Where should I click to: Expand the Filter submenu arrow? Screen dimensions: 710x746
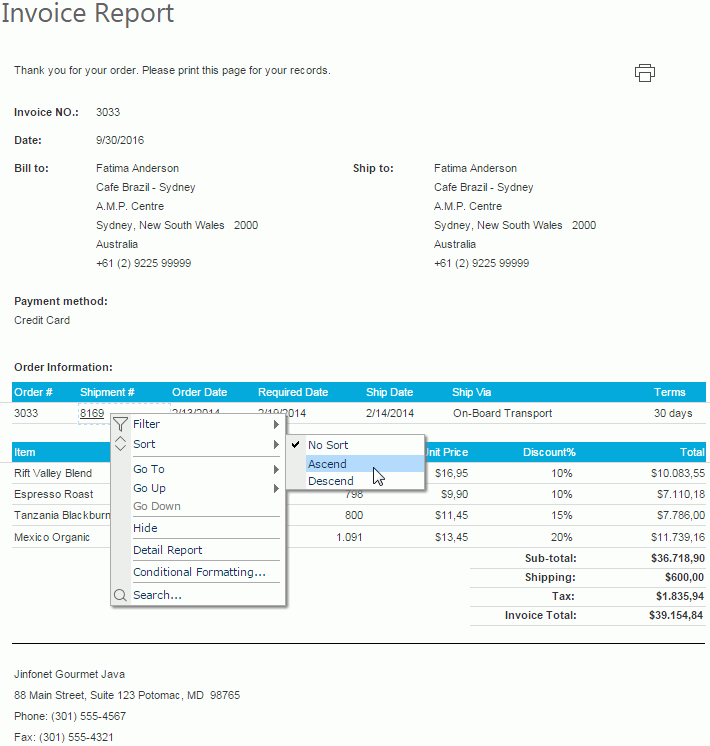click(x=276, y=424)
